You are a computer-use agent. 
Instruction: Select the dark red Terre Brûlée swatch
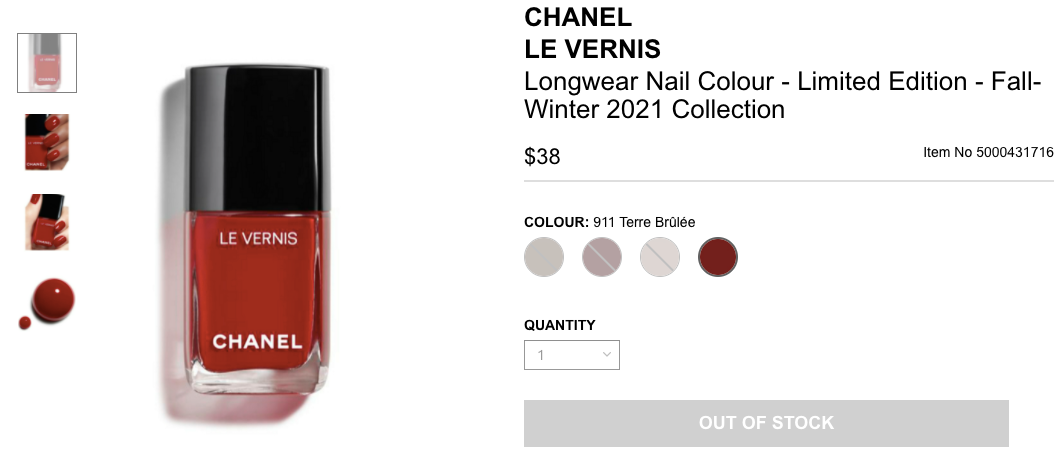(718, 257)
